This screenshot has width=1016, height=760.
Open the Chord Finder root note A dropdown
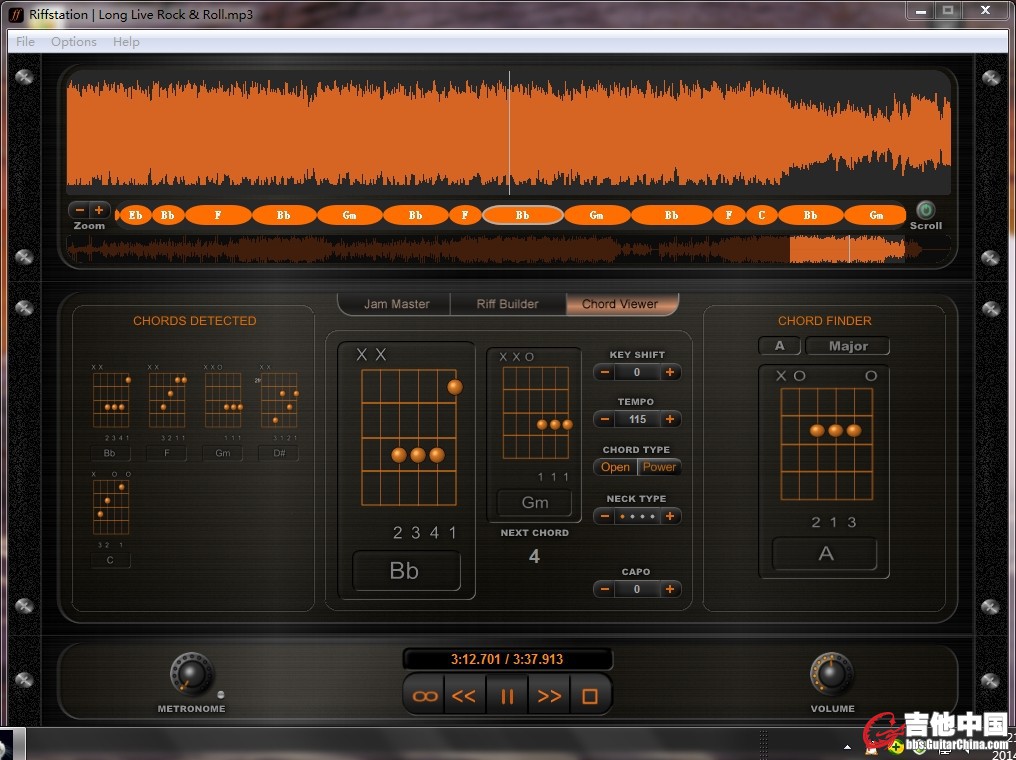coord(779,346)
